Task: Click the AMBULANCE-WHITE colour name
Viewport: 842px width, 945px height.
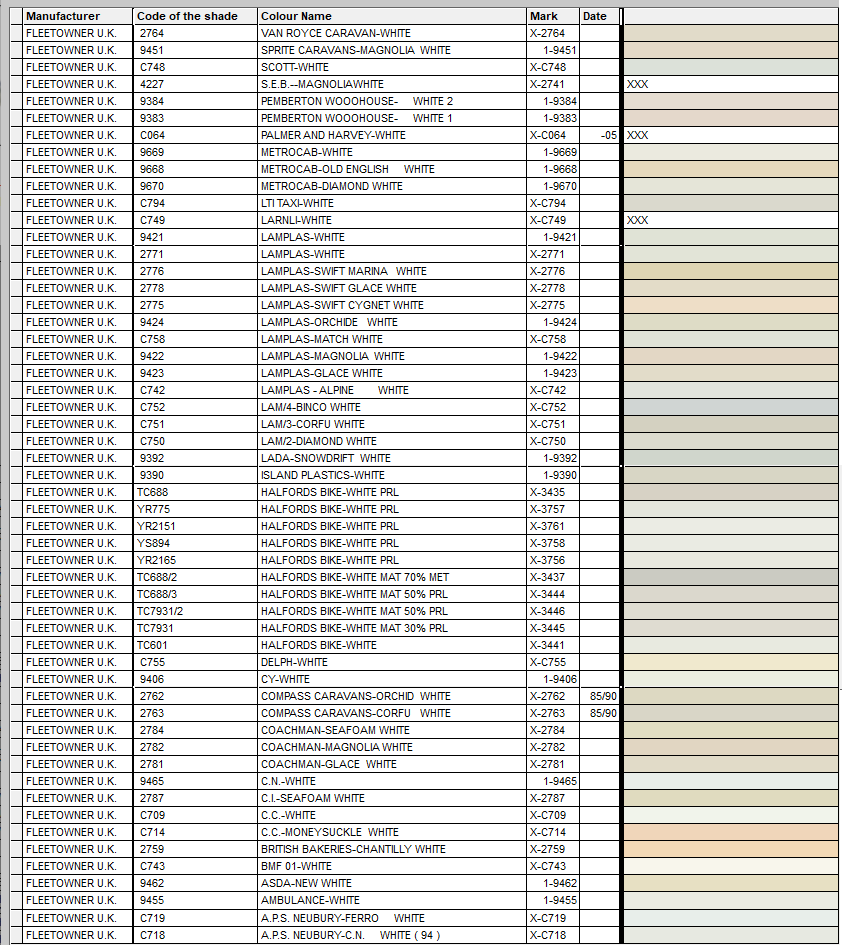Action: click(310, 900)
